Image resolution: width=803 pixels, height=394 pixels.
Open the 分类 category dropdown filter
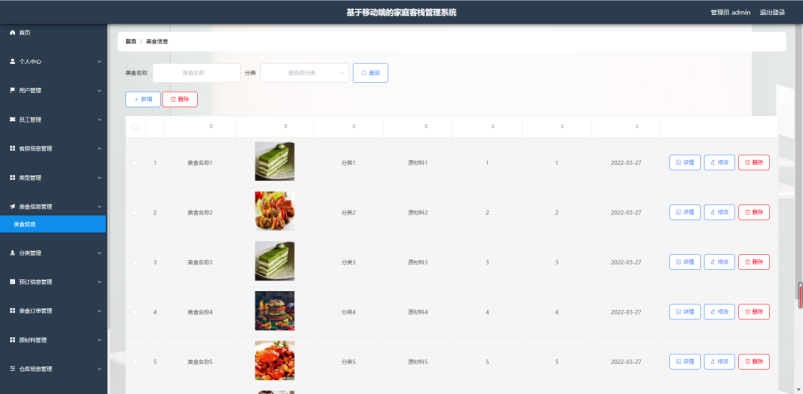[x=305, y=73]
